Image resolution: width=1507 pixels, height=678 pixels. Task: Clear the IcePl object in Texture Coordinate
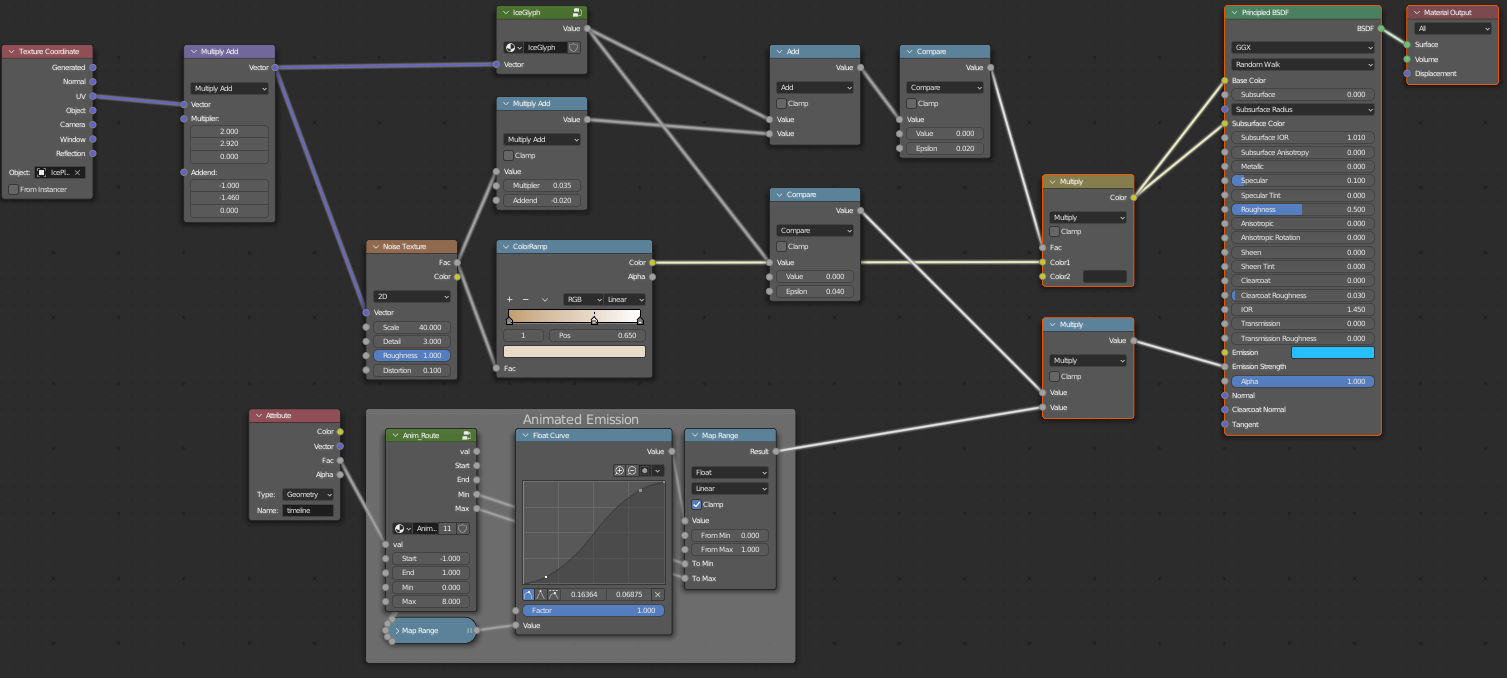(78, 173)
